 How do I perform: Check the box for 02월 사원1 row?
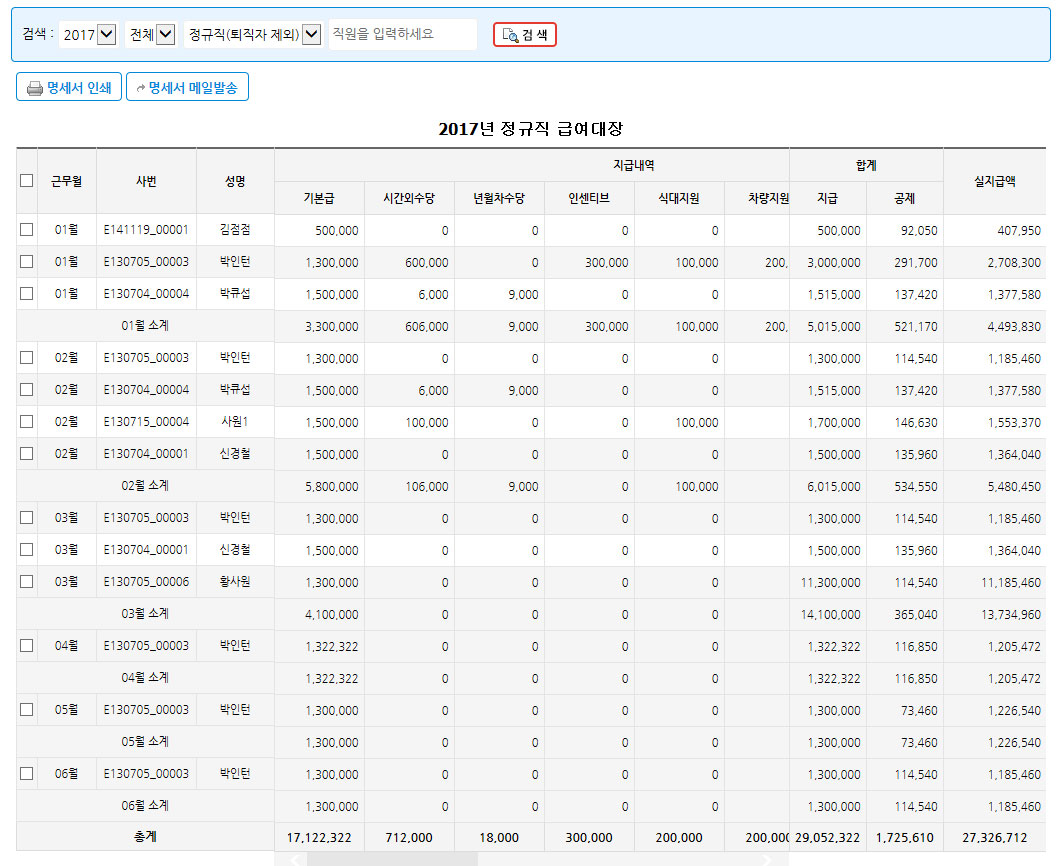click(26, 421)
